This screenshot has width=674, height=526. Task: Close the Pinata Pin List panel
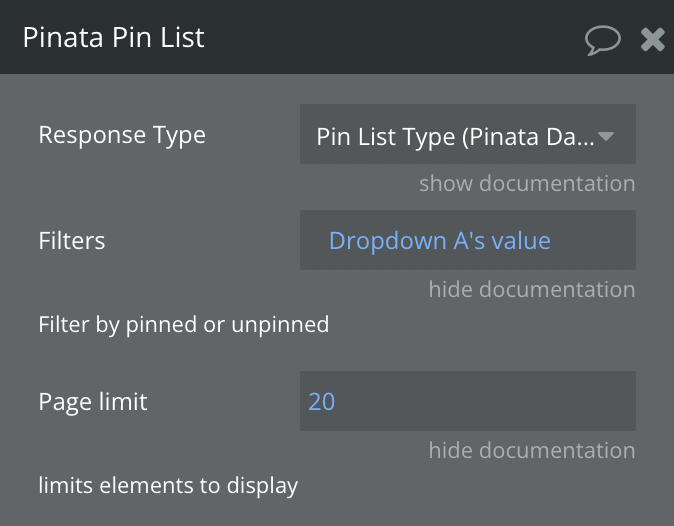[653, 40]
